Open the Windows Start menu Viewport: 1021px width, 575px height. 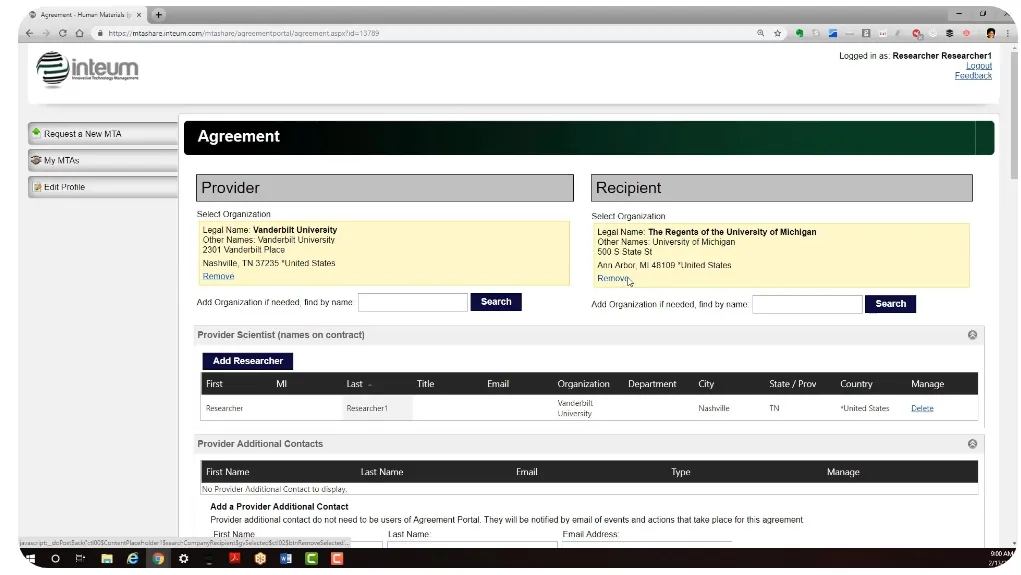tap(30, 559)
